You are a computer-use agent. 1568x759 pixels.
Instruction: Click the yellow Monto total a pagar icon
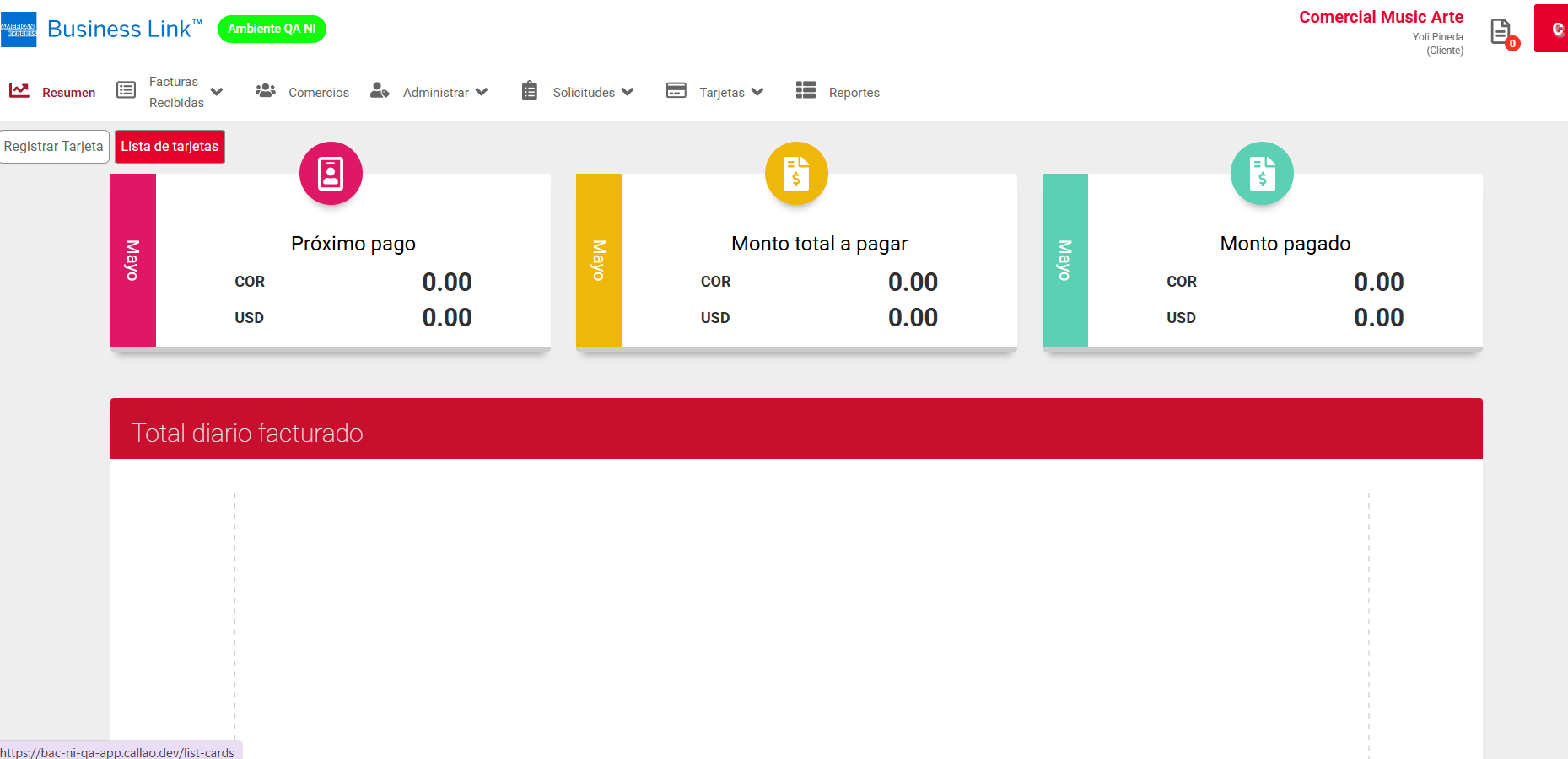796,174
